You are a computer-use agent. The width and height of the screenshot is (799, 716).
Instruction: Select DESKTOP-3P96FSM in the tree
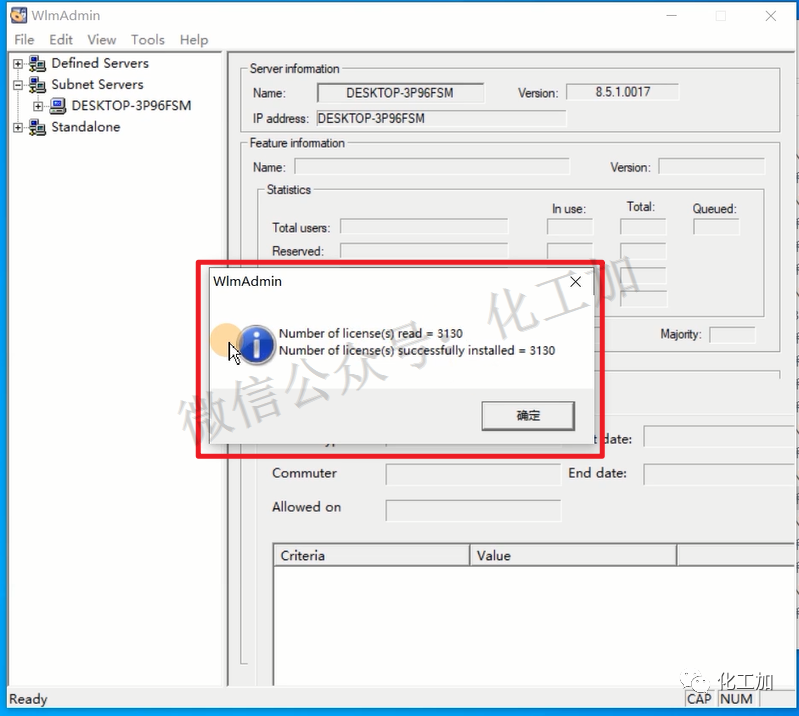131,105
